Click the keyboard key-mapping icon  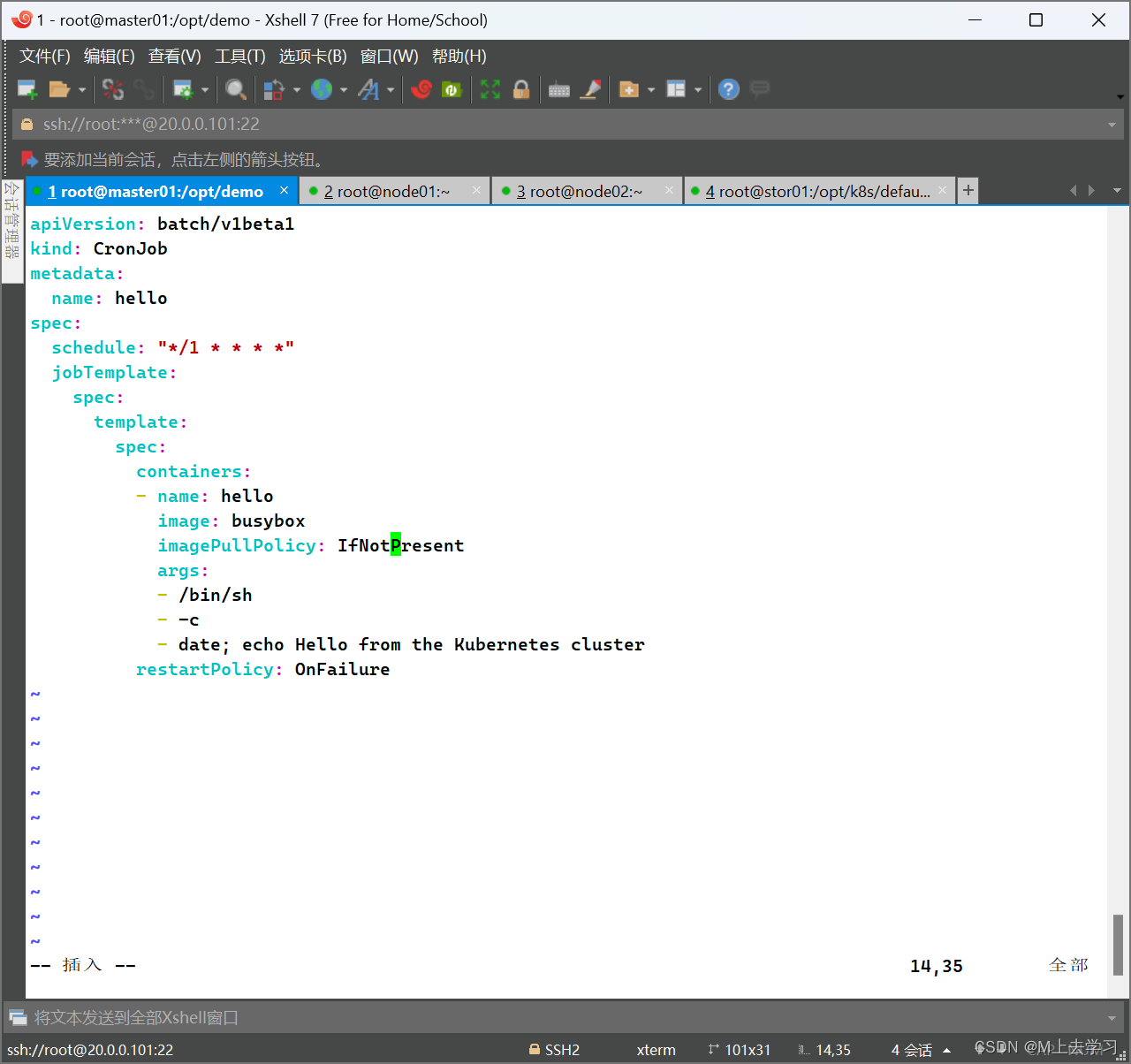[x=559, y=90]
